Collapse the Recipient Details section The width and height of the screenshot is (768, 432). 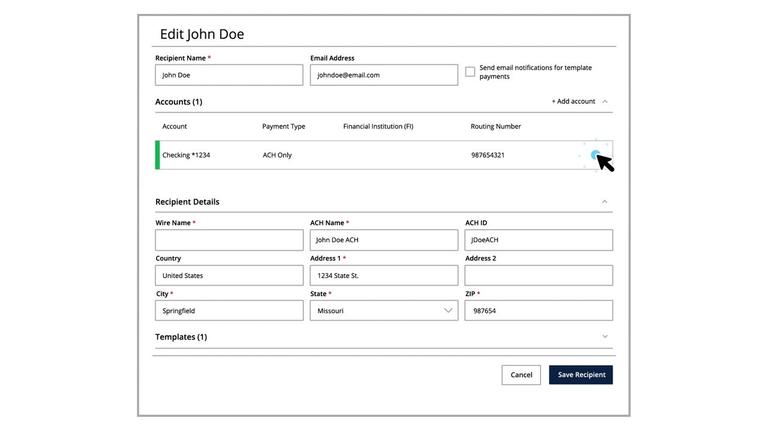coord(604,202)
